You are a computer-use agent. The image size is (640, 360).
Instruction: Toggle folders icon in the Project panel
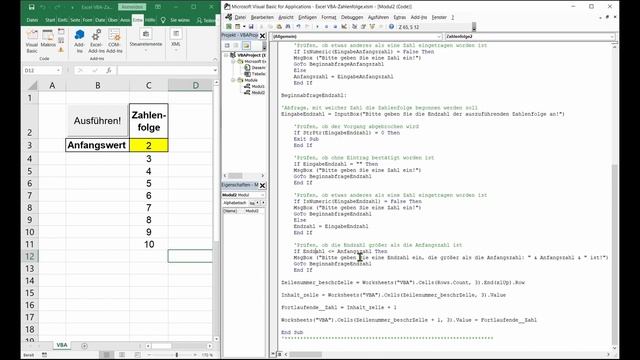click(x=246, y=45)
